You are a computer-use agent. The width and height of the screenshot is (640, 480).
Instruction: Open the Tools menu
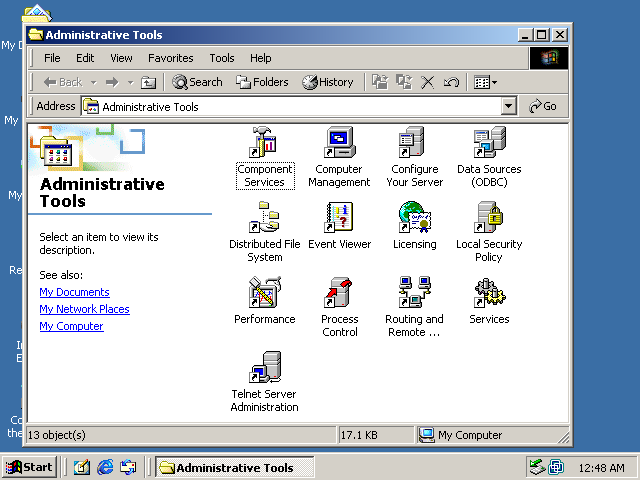[222, 58]
